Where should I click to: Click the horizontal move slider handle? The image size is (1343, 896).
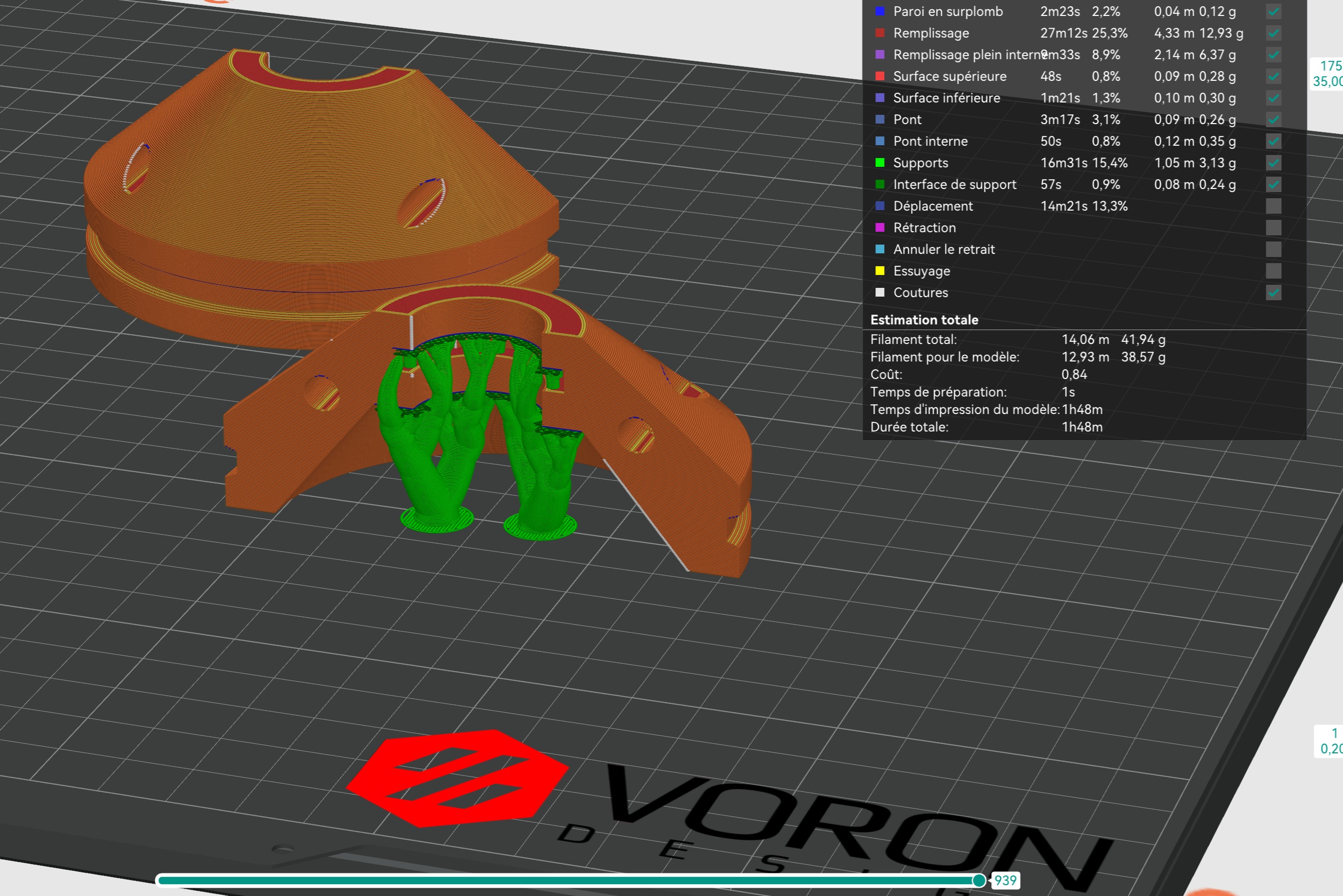(x=979, y=881)
